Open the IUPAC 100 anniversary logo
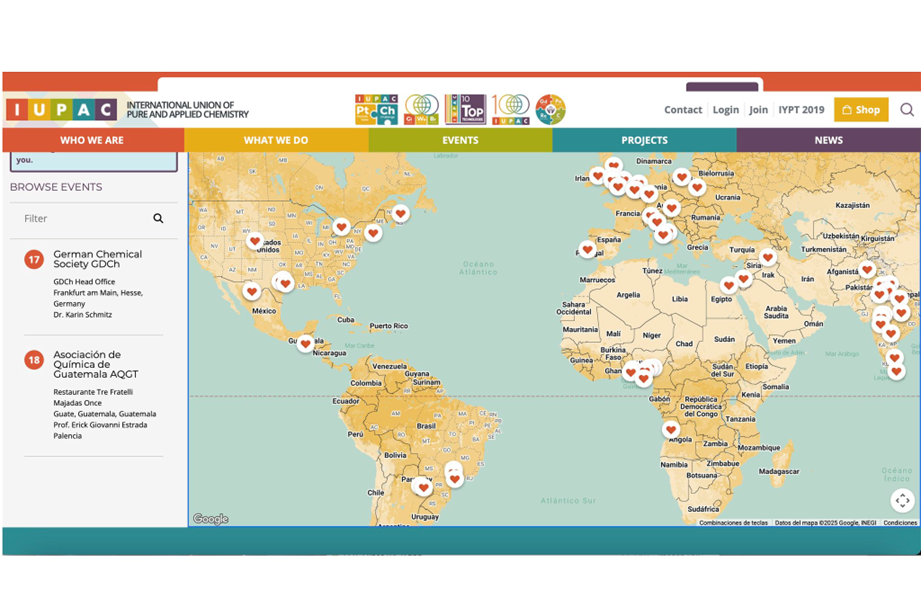921x598 pixels. point(510,109)
